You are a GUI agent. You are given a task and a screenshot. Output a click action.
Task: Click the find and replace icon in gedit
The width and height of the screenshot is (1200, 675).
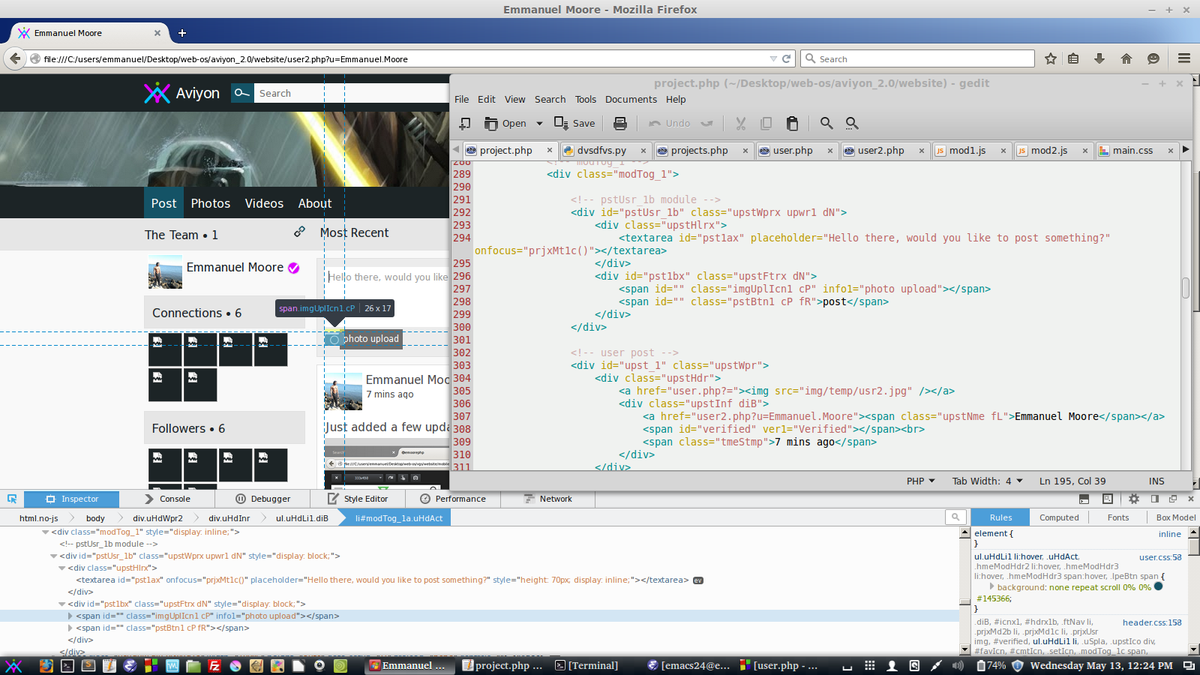point(852,123)
